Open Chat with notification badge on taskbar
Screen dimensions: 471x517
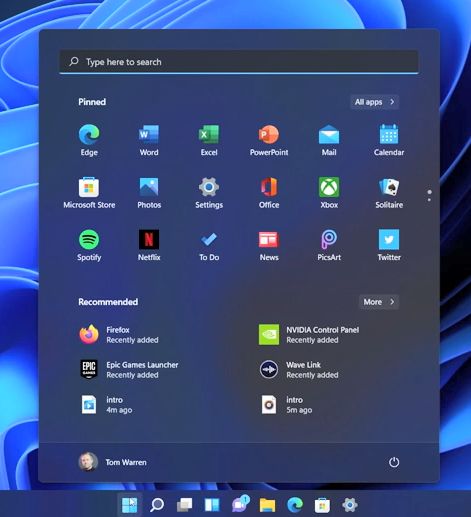[240, 504]
